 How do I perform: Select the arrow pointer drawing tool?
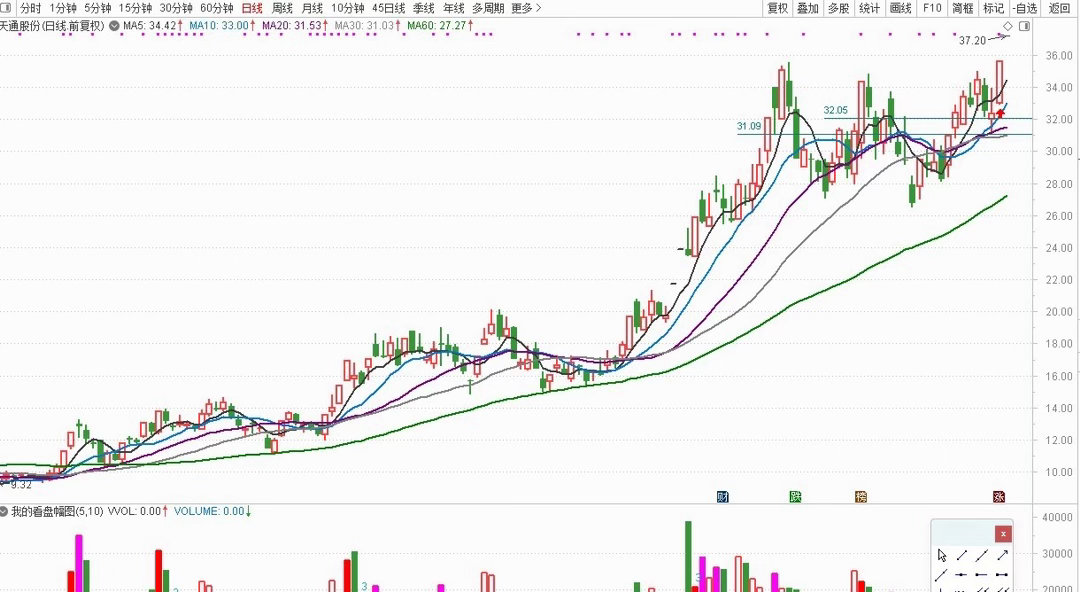tap(942, 555)
